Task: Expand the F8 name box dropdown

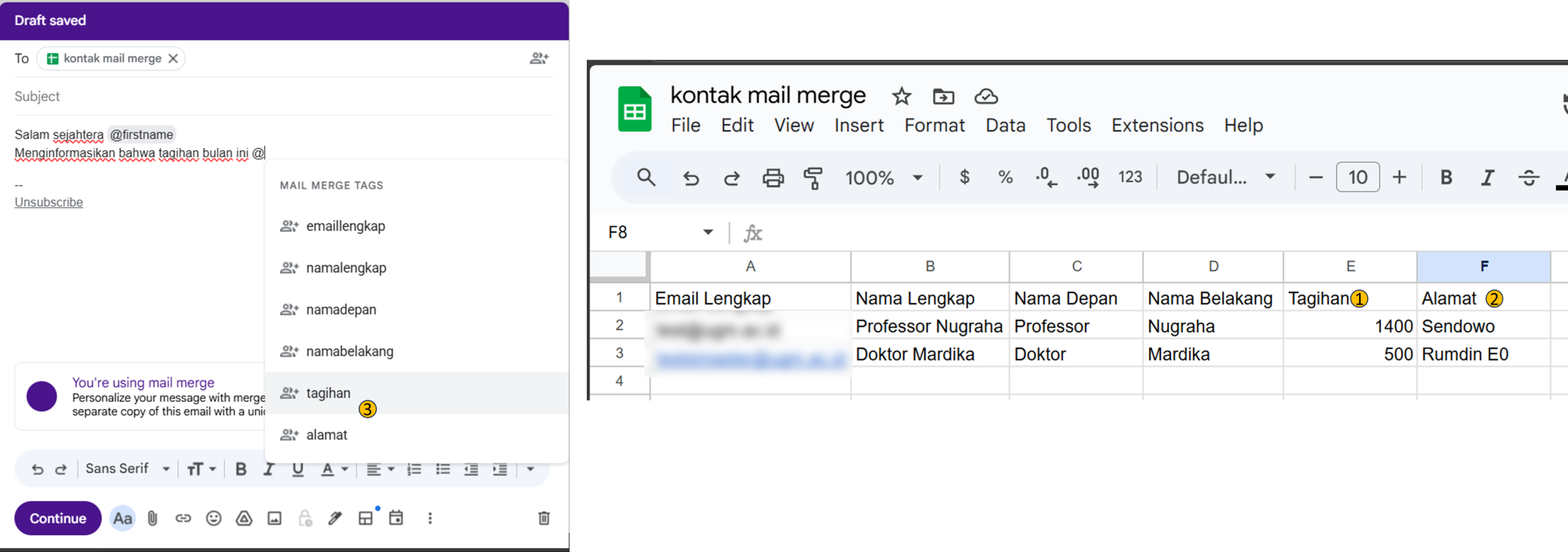Action: 707,232
